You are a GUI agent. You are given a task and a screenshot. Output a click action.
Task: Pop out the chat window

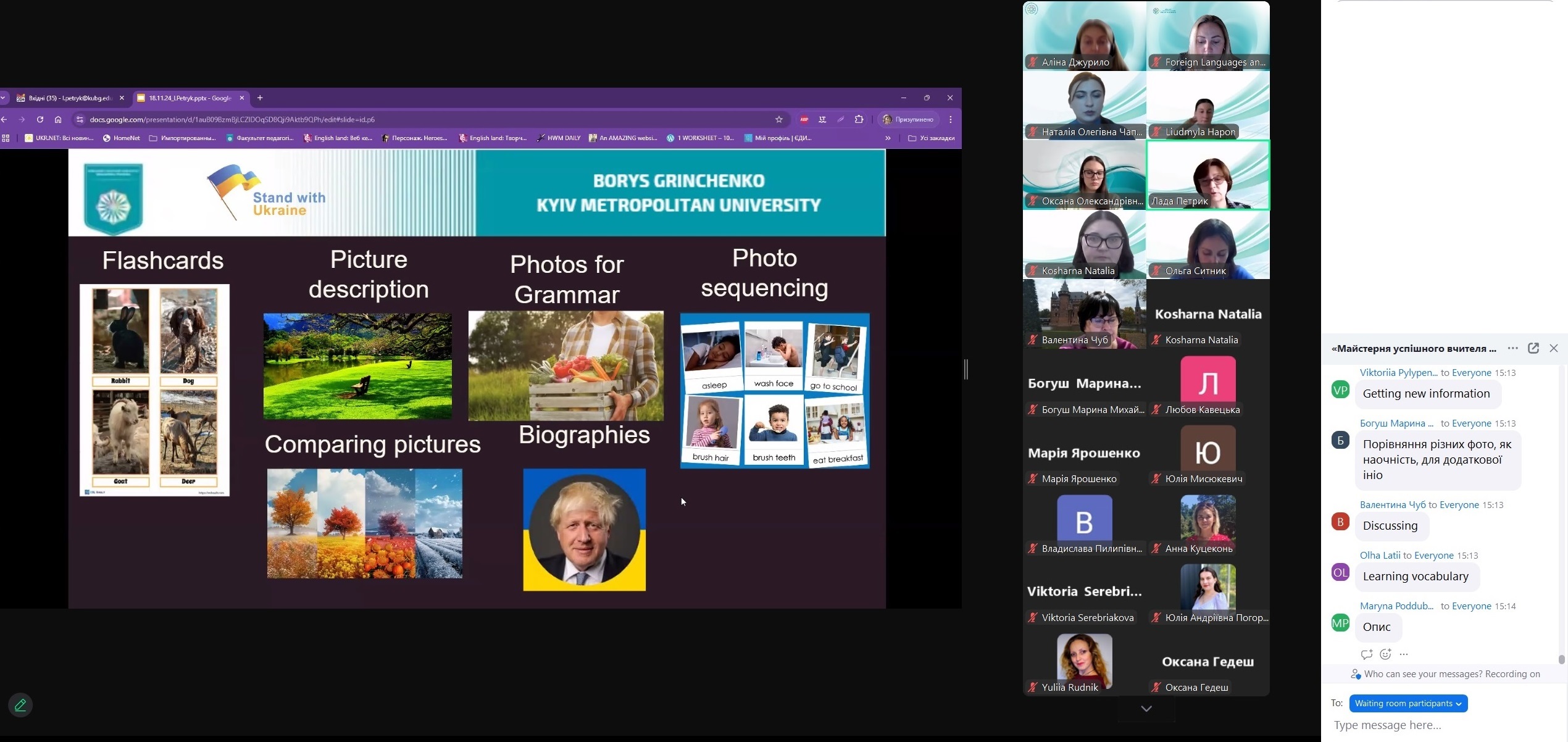coord(1533,348)
